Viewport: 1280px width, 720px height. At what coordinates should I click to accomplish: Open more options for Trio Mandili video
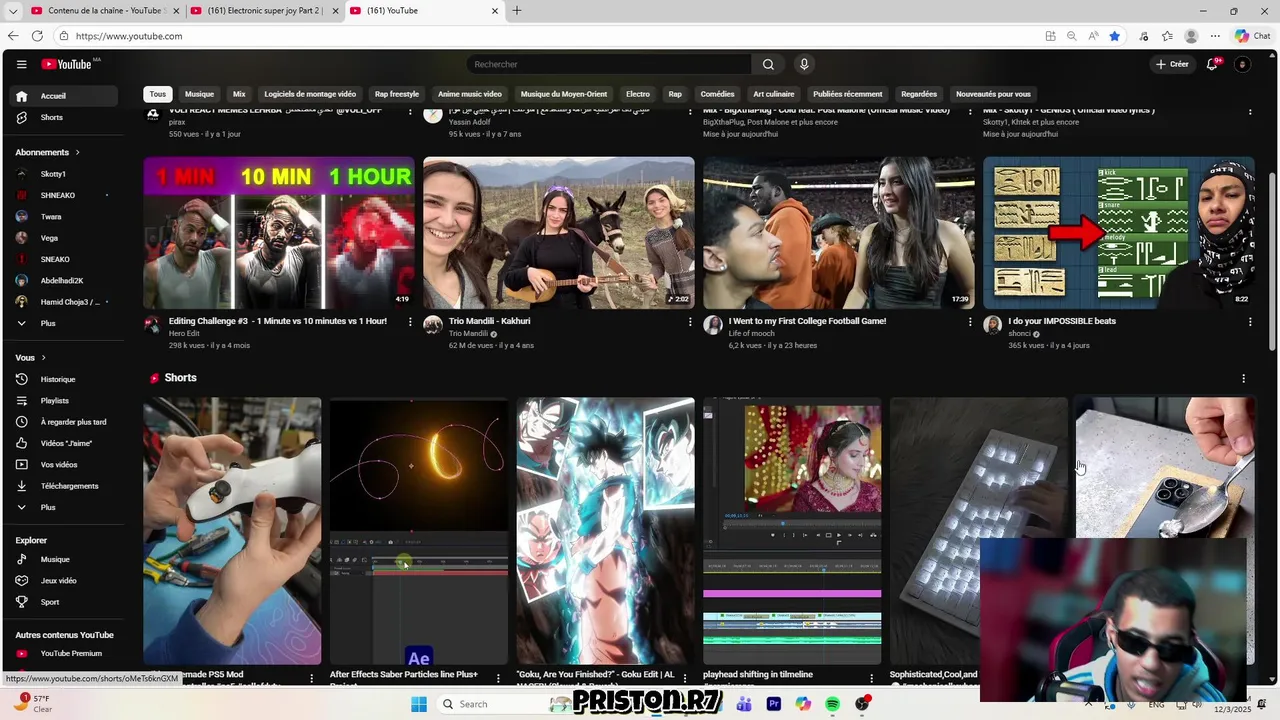(690, 321)
